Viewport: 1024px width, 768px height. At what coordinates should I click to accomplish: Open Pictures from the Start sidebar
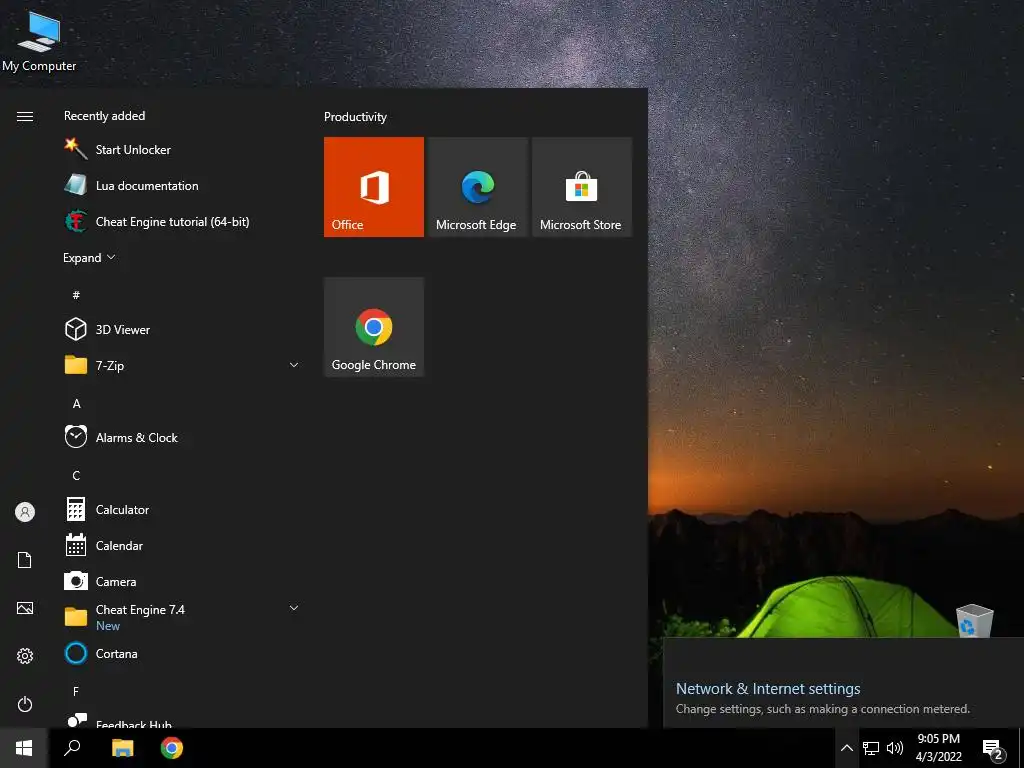pos(25,608)
